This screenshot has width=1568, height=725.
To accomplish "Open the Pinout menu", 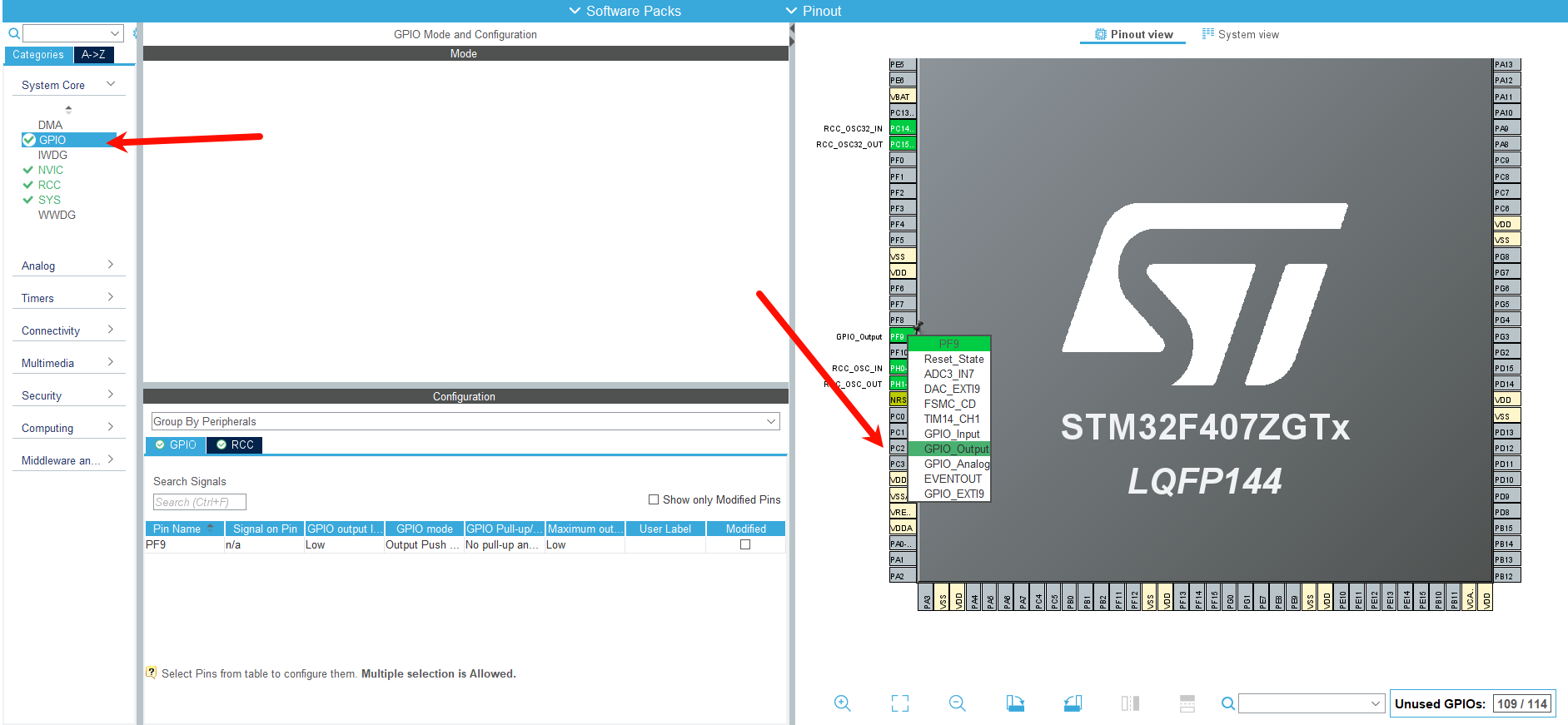I will click(814, 11).
